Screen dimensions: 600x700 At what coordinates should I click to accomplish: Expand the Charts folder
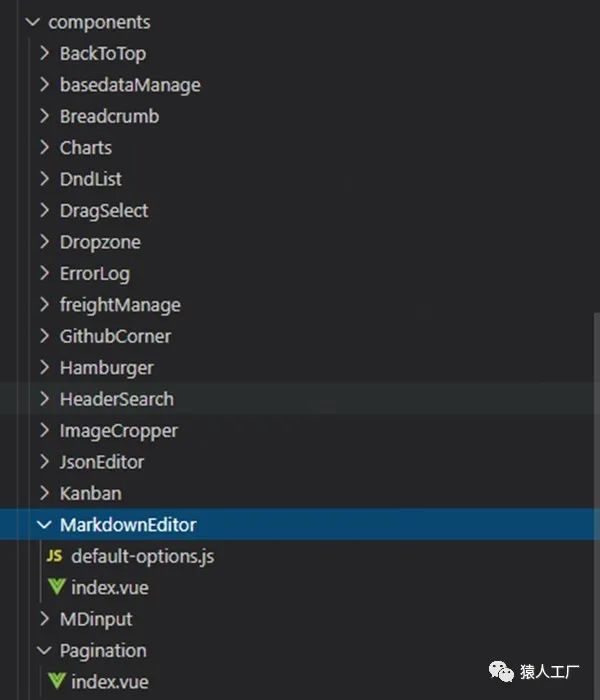pos(86,147)
